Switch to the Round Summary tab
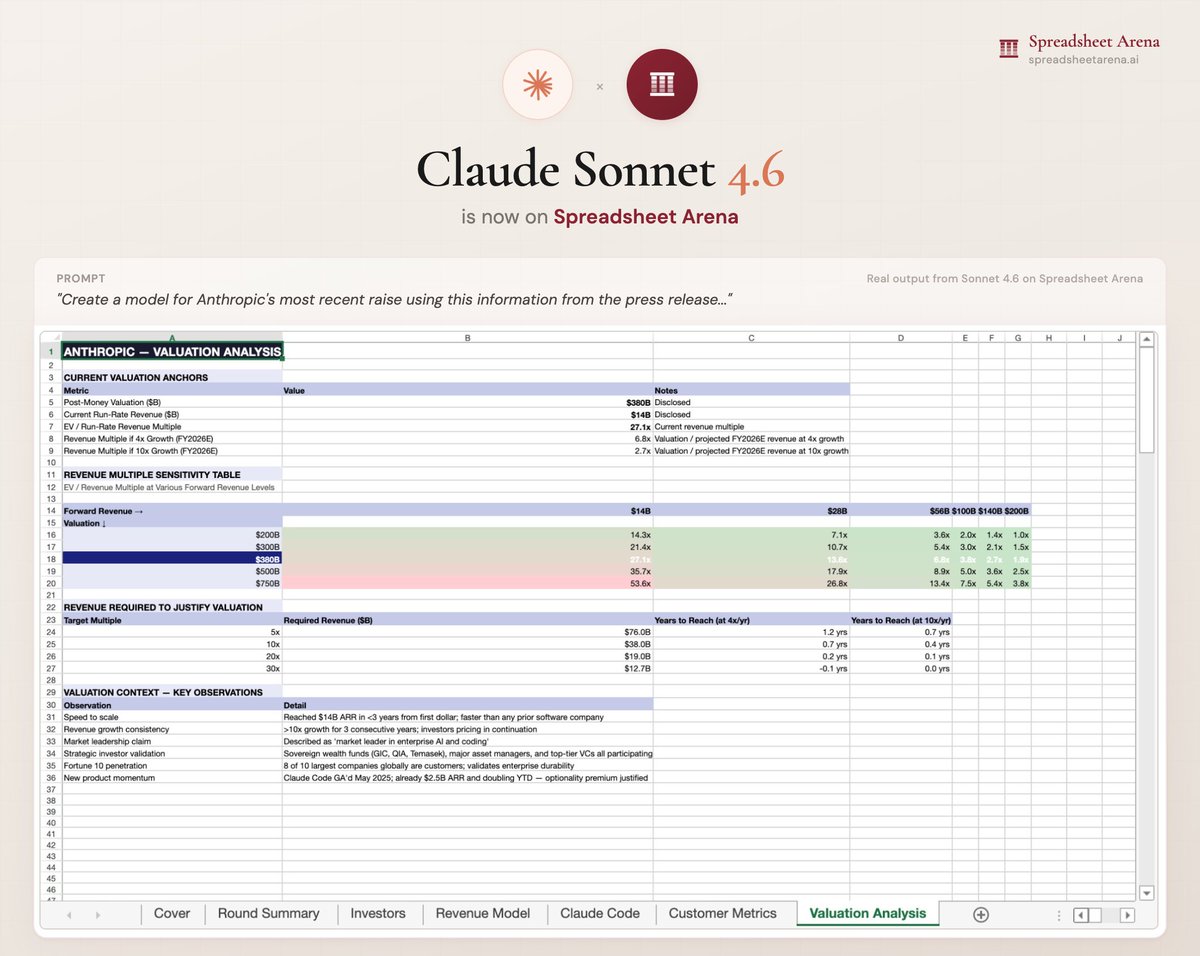Screen dimensions: 1200x956 tap(268, 913)
